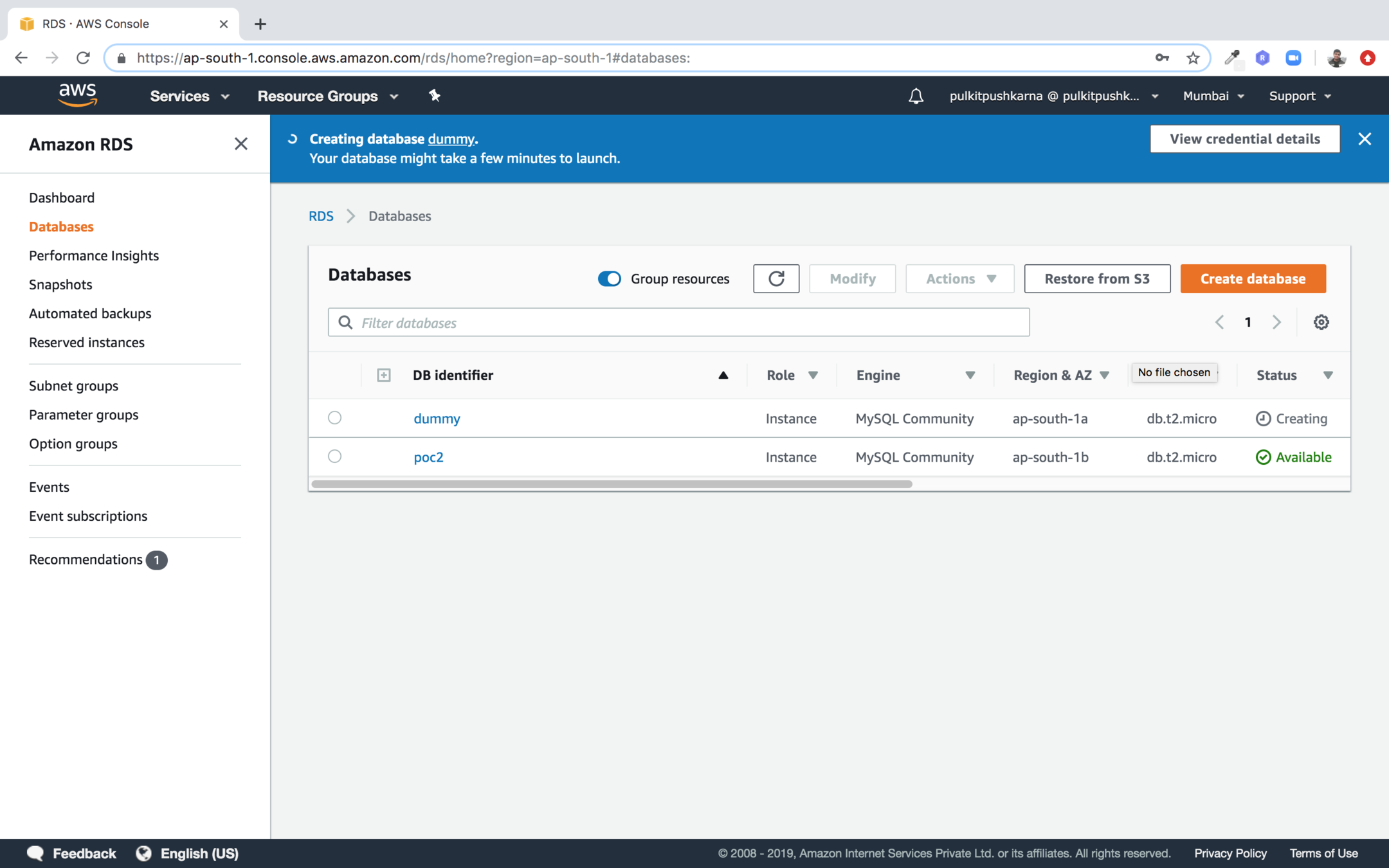
Task: Open the Services dropdown menu
Action: 189,96
